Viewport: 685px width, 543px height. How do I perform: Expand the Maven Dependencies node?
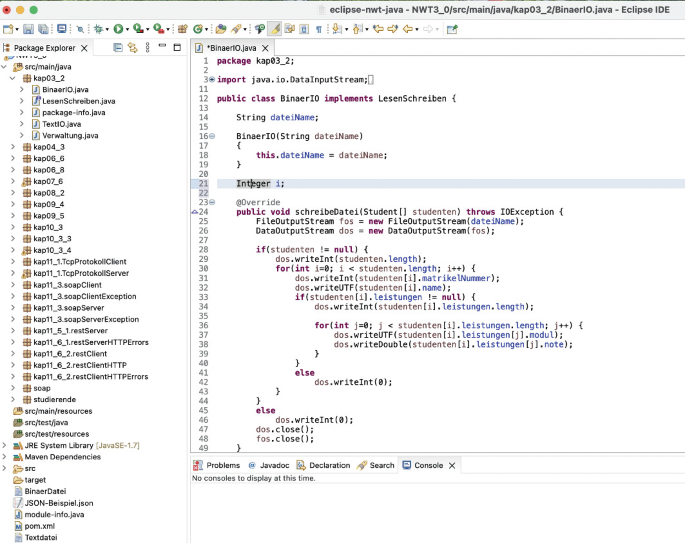(x=5, y=457)
